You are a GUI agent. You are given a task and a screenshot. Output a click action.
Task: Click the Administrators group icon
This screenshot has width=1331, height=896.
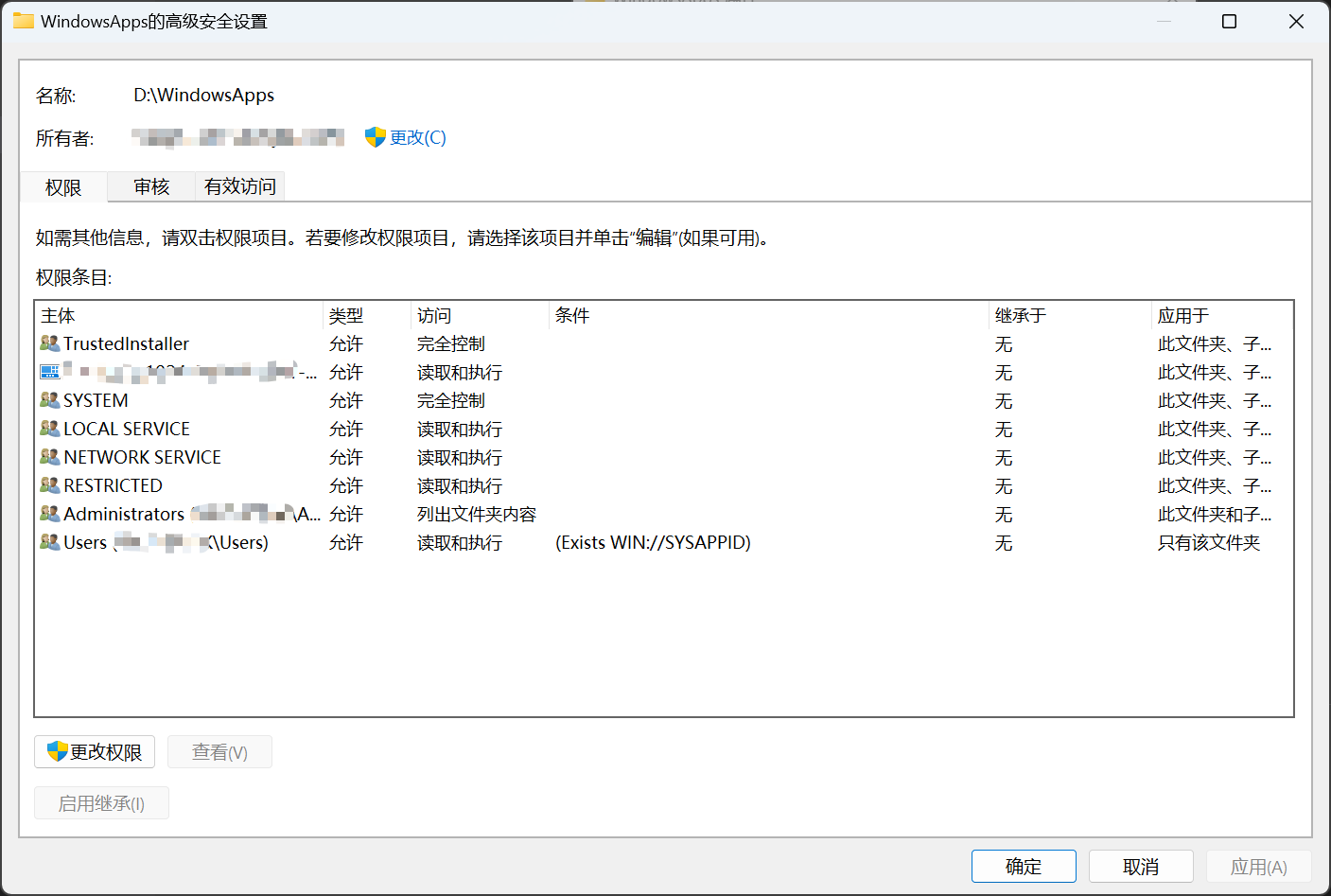point(49,514)
